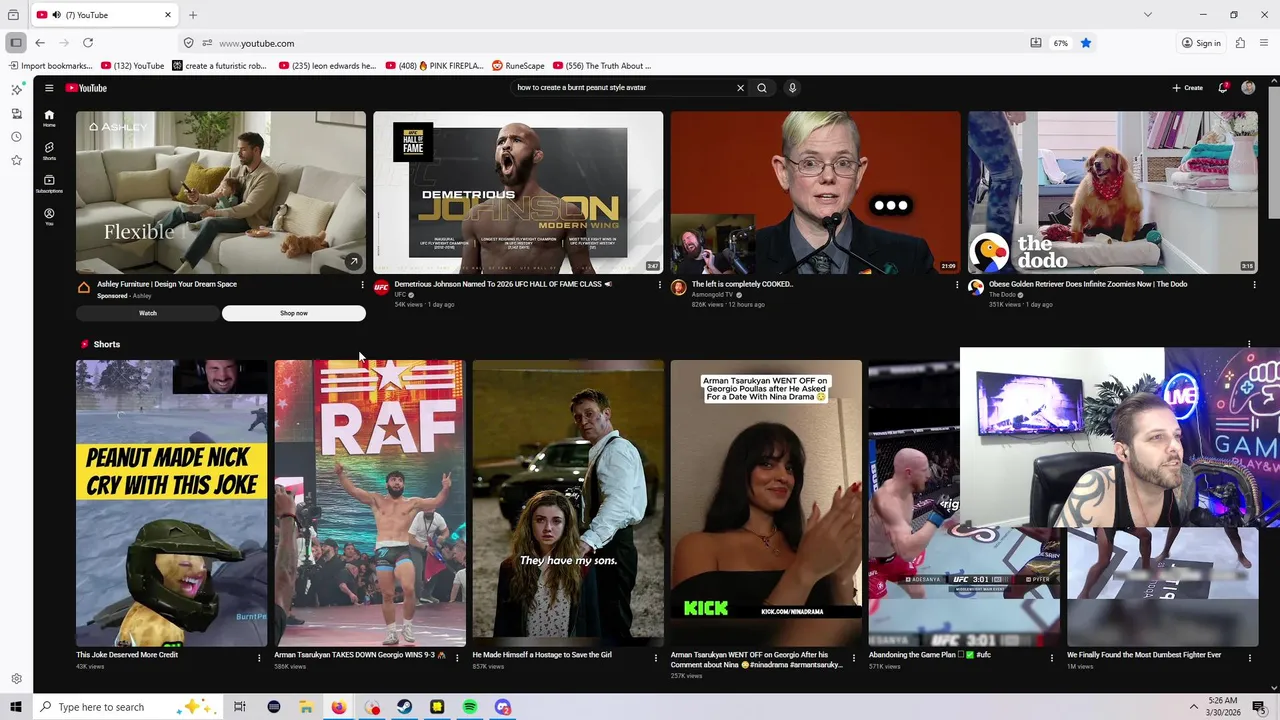Open the sidebar settings gear icon
1280x720 pixels.
tap(16, 679)
